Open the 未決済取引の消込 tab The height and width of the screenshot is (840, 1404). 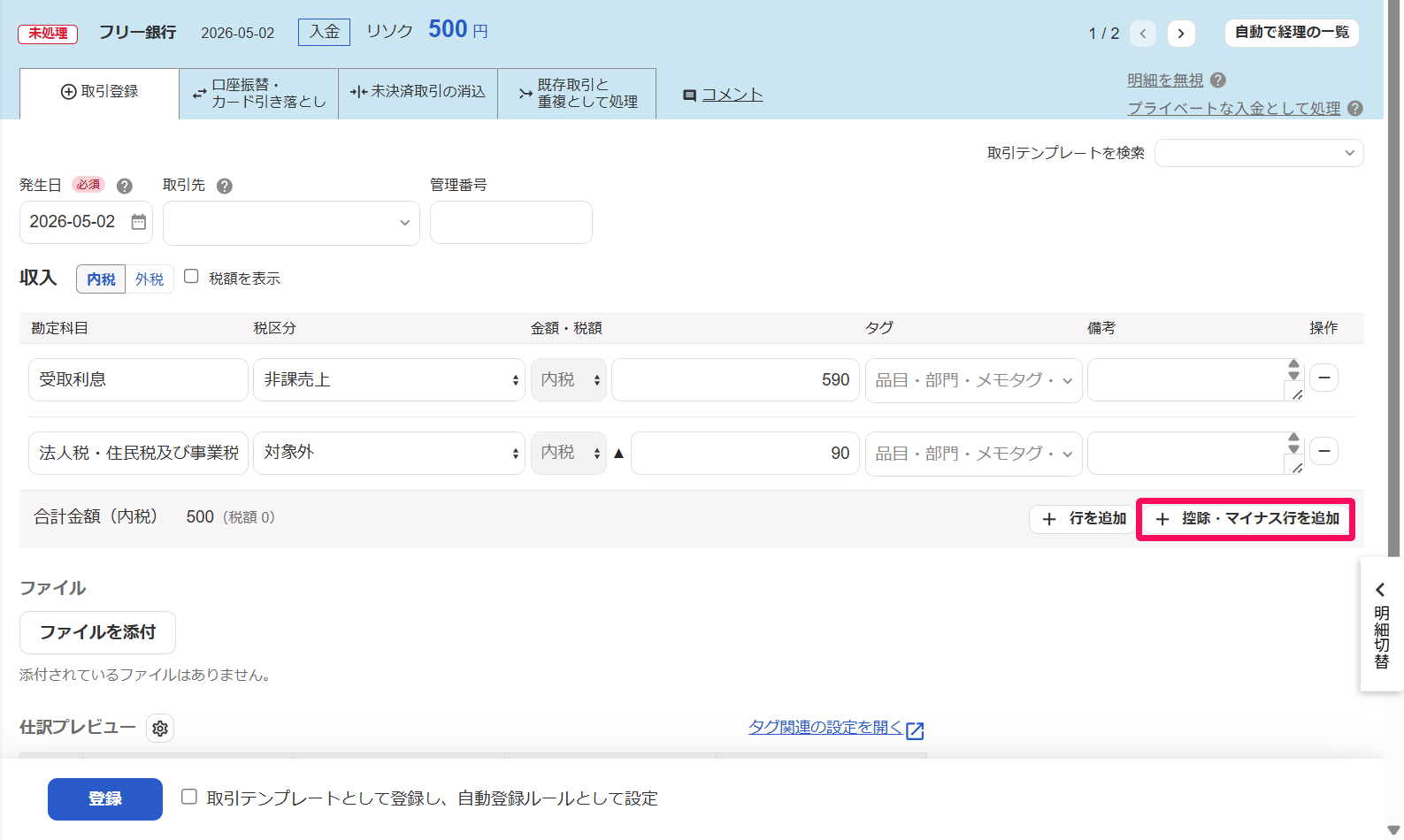(x=418, y=94)
